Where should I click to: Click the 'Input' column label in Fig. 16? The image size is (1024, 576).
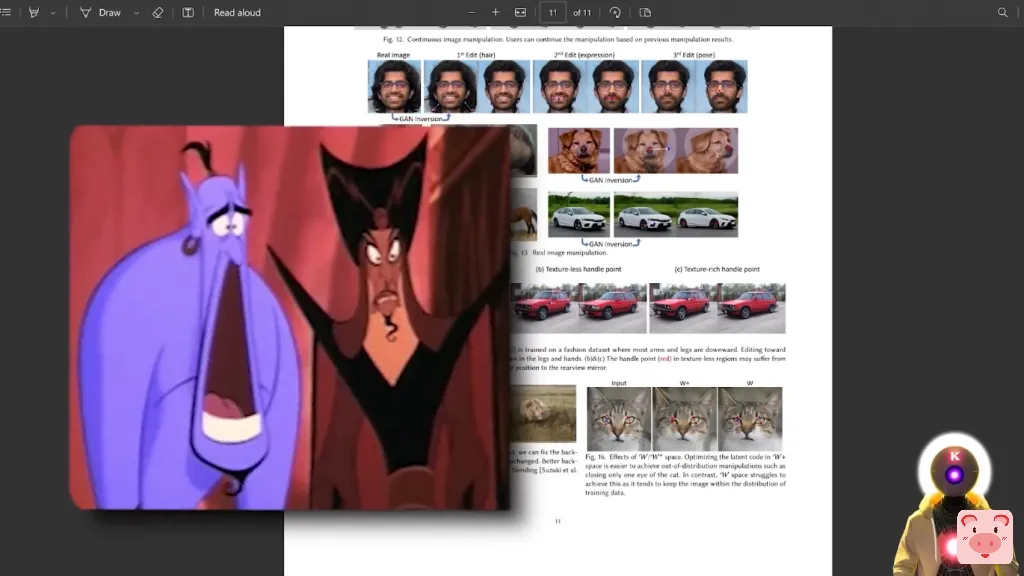(618, 383)
